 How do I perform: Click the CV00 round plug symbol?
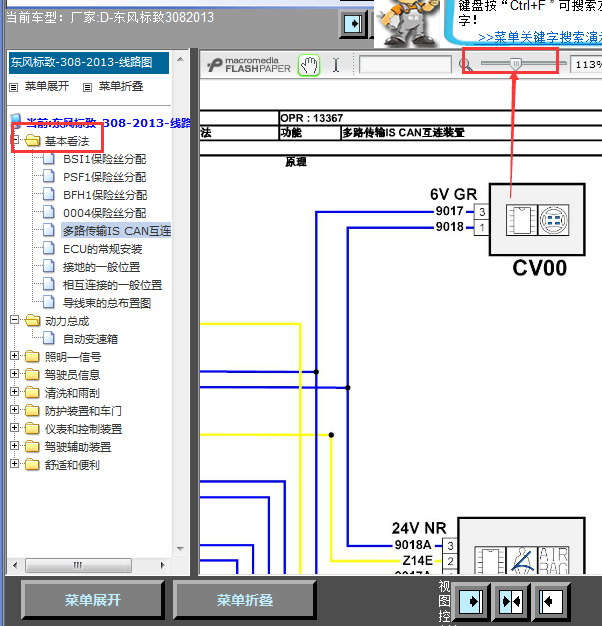553,220
